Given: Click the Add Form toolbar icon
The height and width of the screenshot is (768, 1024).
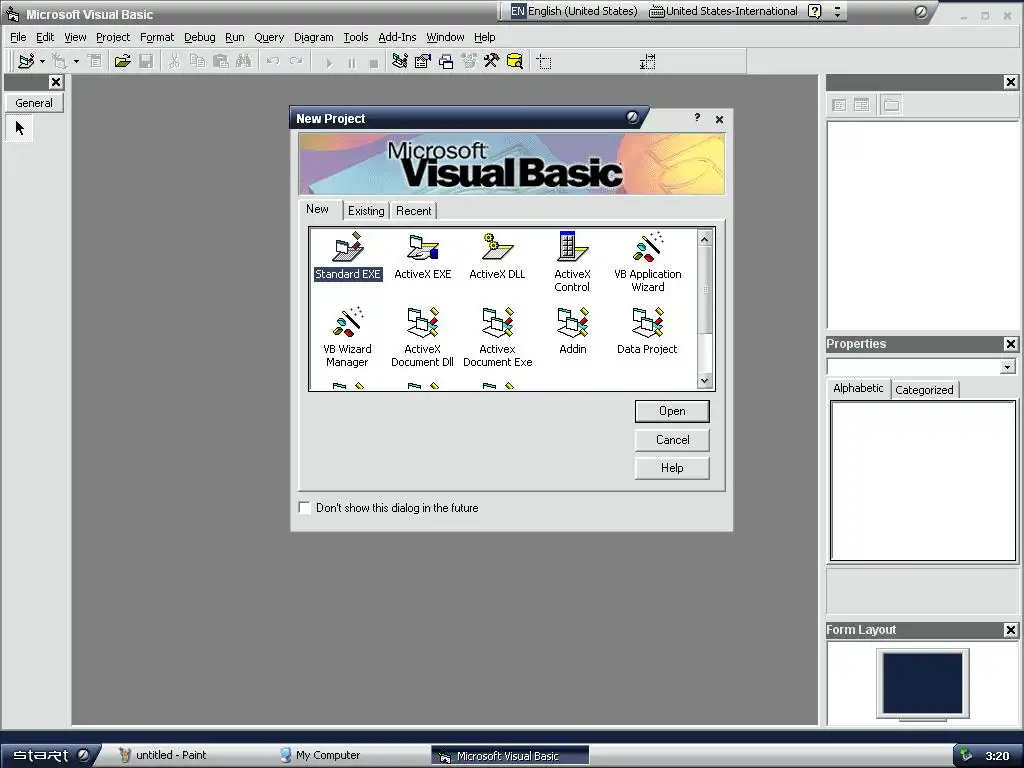Looking at the screenshot, I should point(59,61).
